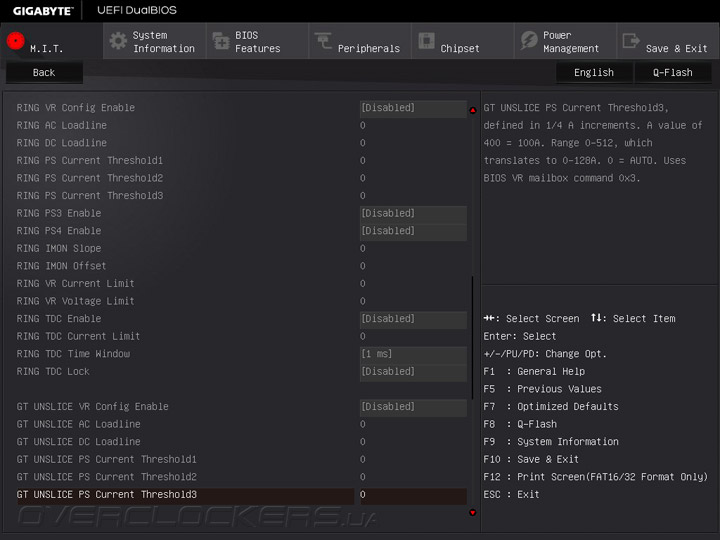Open GT UNSLICE VR Config Enable dropdown
The image size is (720, 540).
click(x=412, y=407)
